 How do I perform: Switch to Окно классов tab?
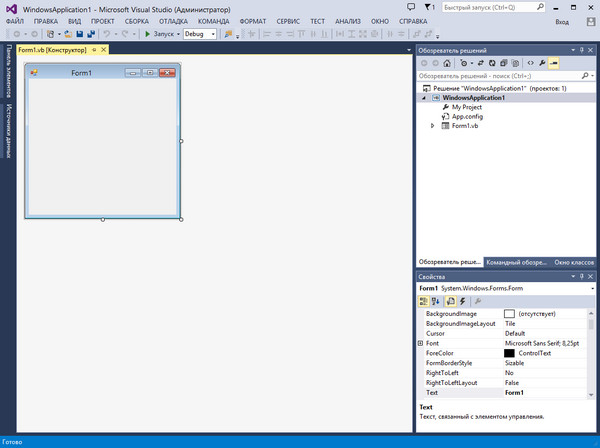[574, 262]
